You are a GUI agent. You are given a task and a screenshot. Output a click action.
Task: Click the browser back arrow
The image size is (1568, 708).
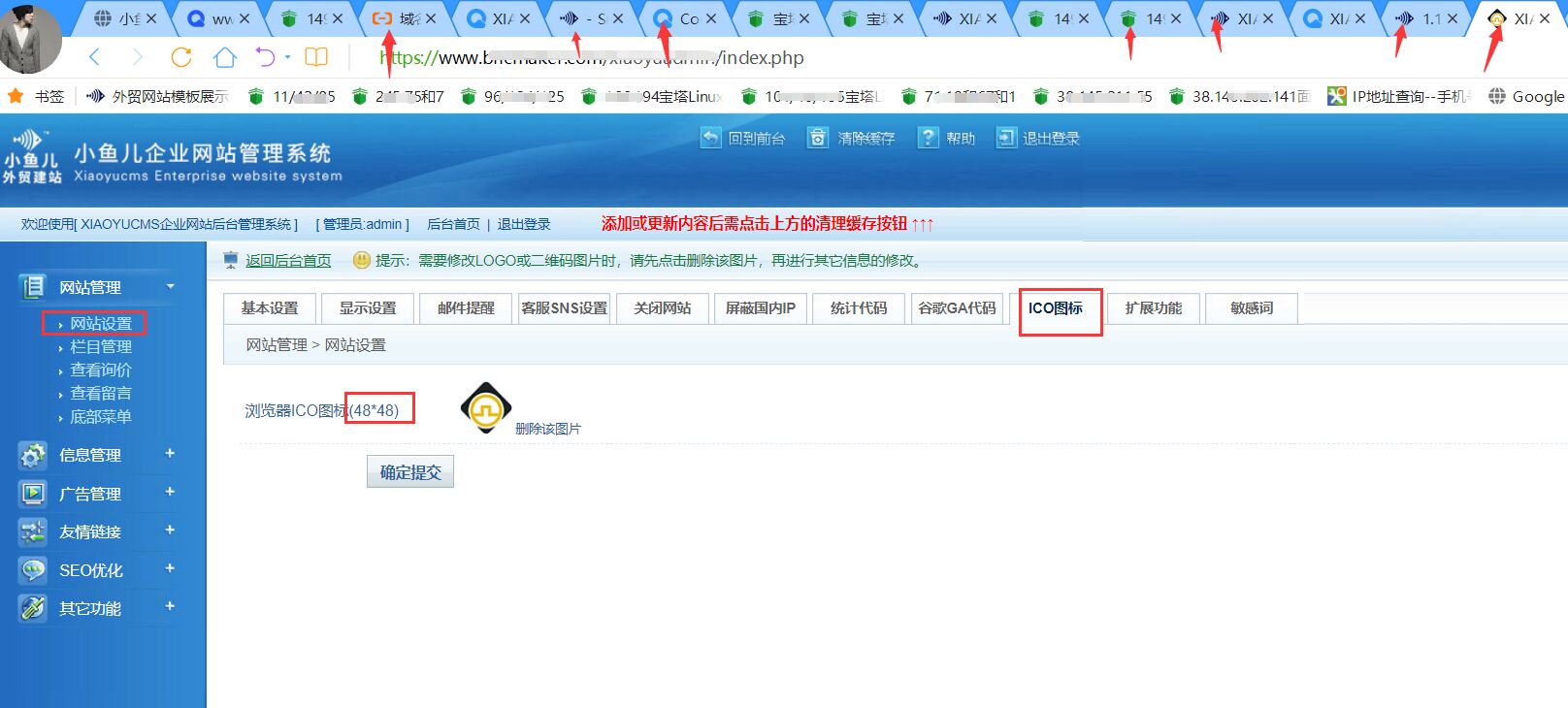94,57
